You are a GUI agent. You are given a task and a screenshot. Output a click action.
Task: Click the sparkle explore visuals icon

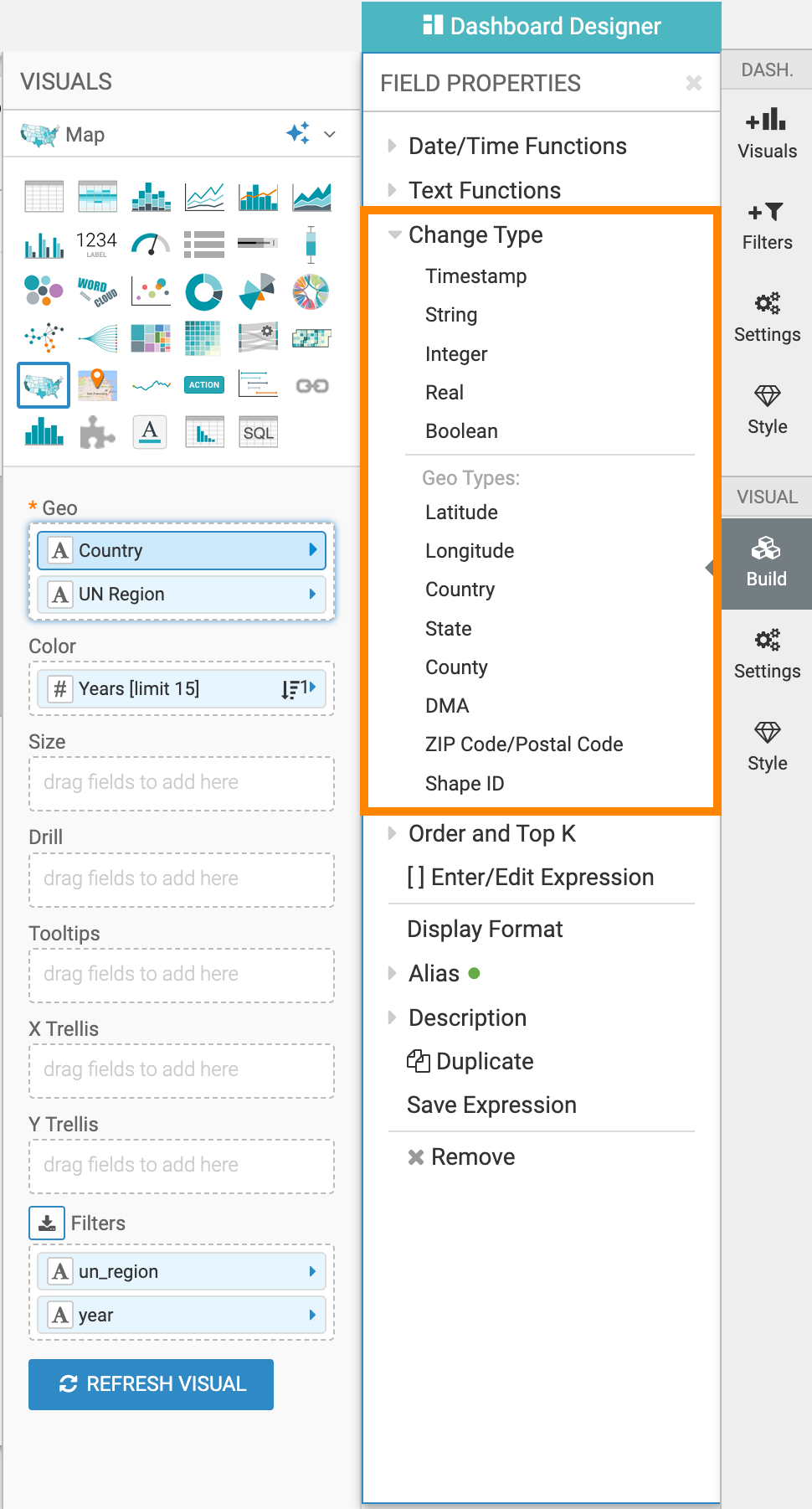click(297, 134)
